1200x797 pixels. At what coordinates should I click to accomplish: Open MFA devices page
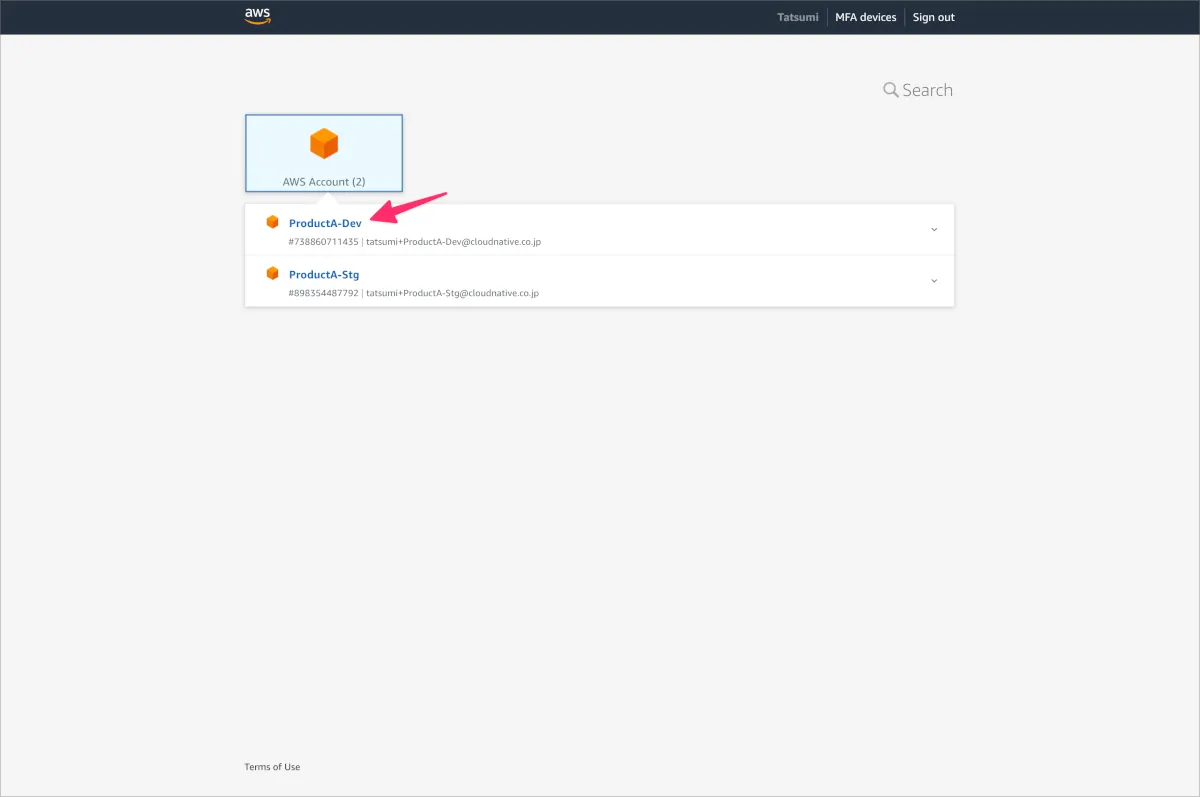(x=866, y=17)
